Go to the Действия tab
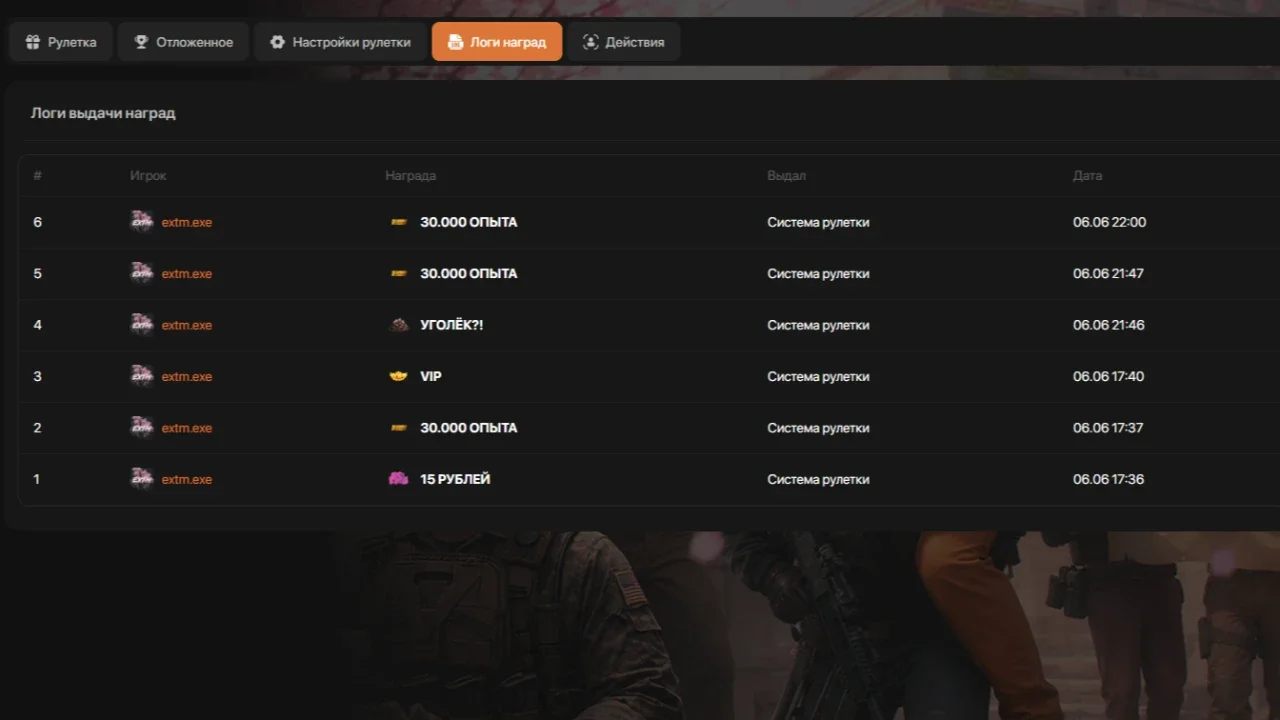The width and height of the screenshot is (1280, 720). [x=624, y=42]
